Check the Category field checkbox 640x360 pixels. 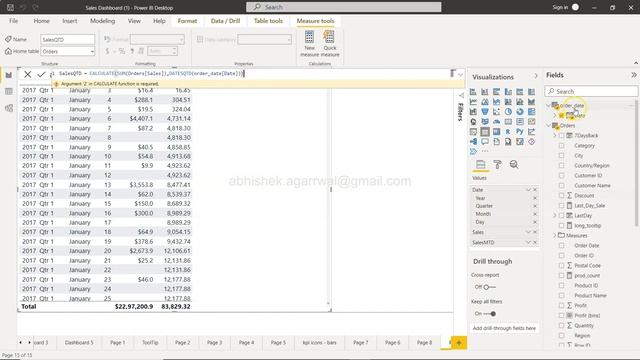click(x=562, y=145)
